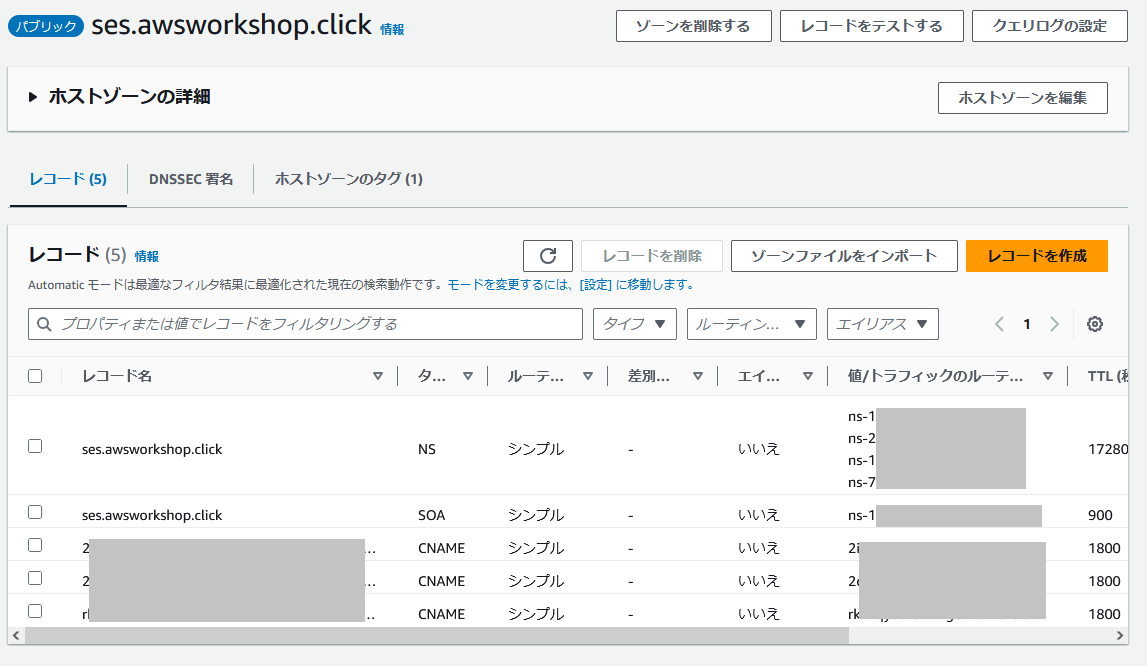Sort by routing policy column arrow
The height and width of the screenshot is (666, 1147).
[587, 376]
